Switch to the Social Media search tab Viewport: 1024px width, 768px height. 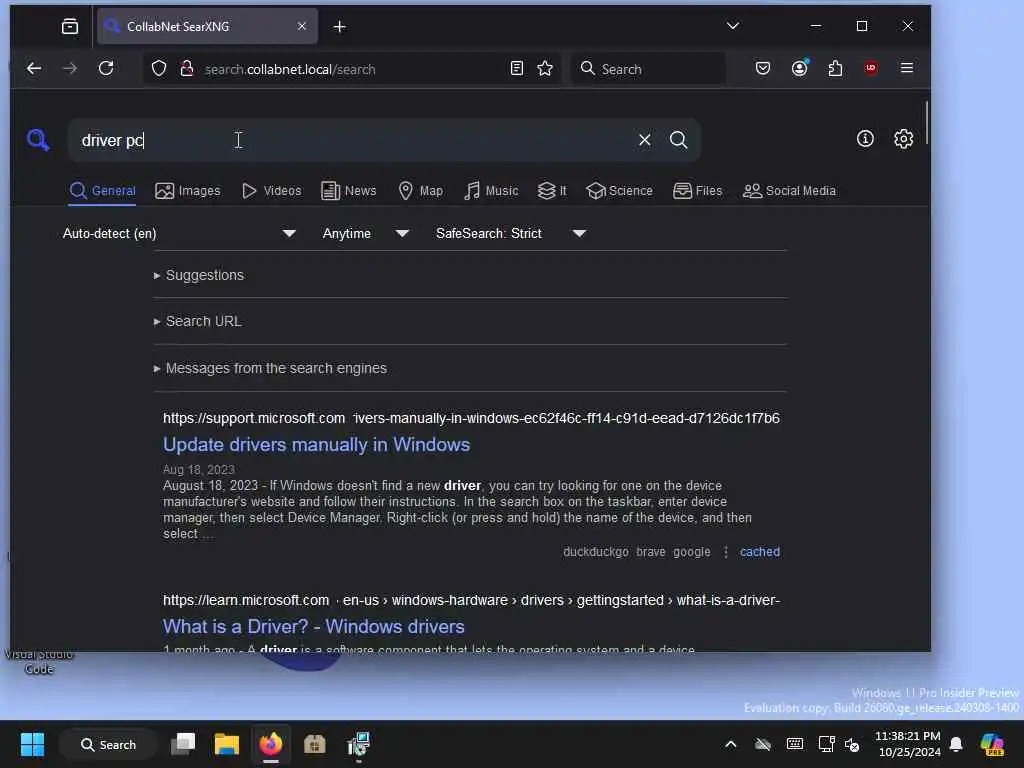coord(790,191)
